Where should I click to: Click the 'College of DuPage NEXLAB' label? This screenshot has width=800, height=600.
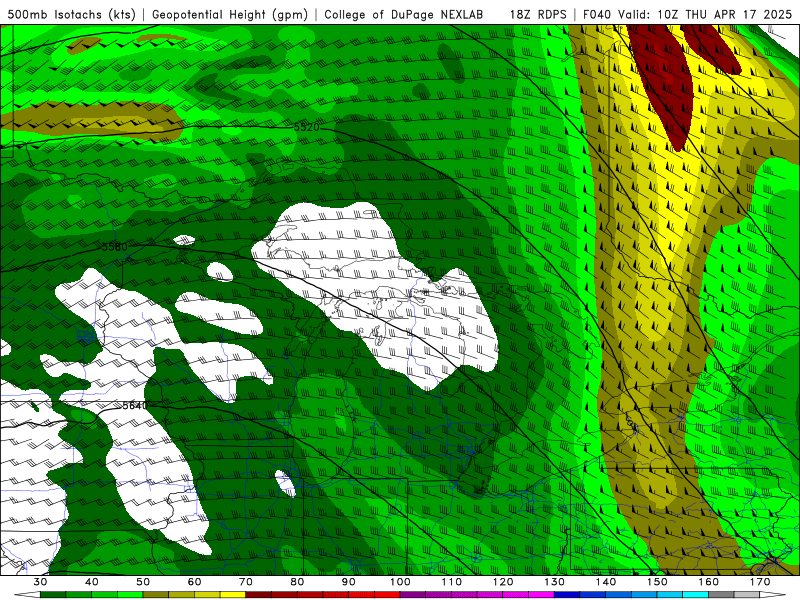point(404,15)
